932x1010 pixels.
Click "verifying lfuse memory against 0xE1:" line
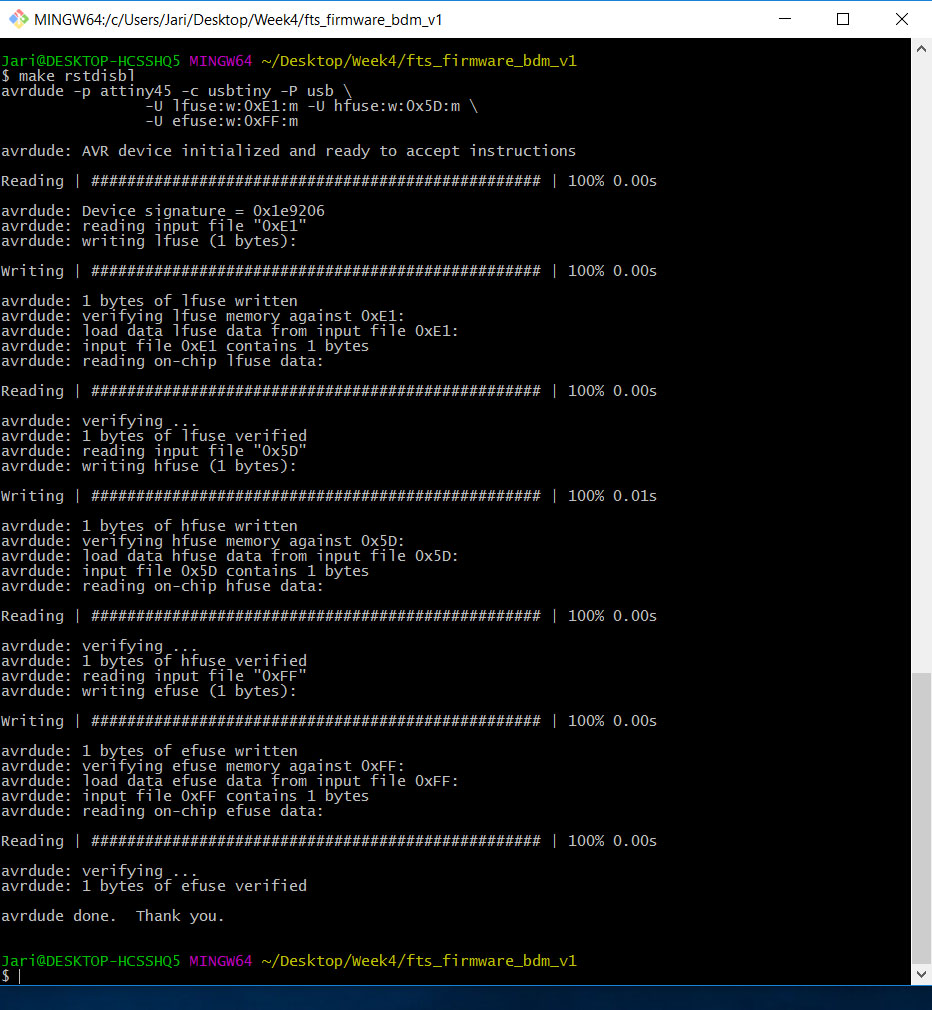(x=203, y=316)
